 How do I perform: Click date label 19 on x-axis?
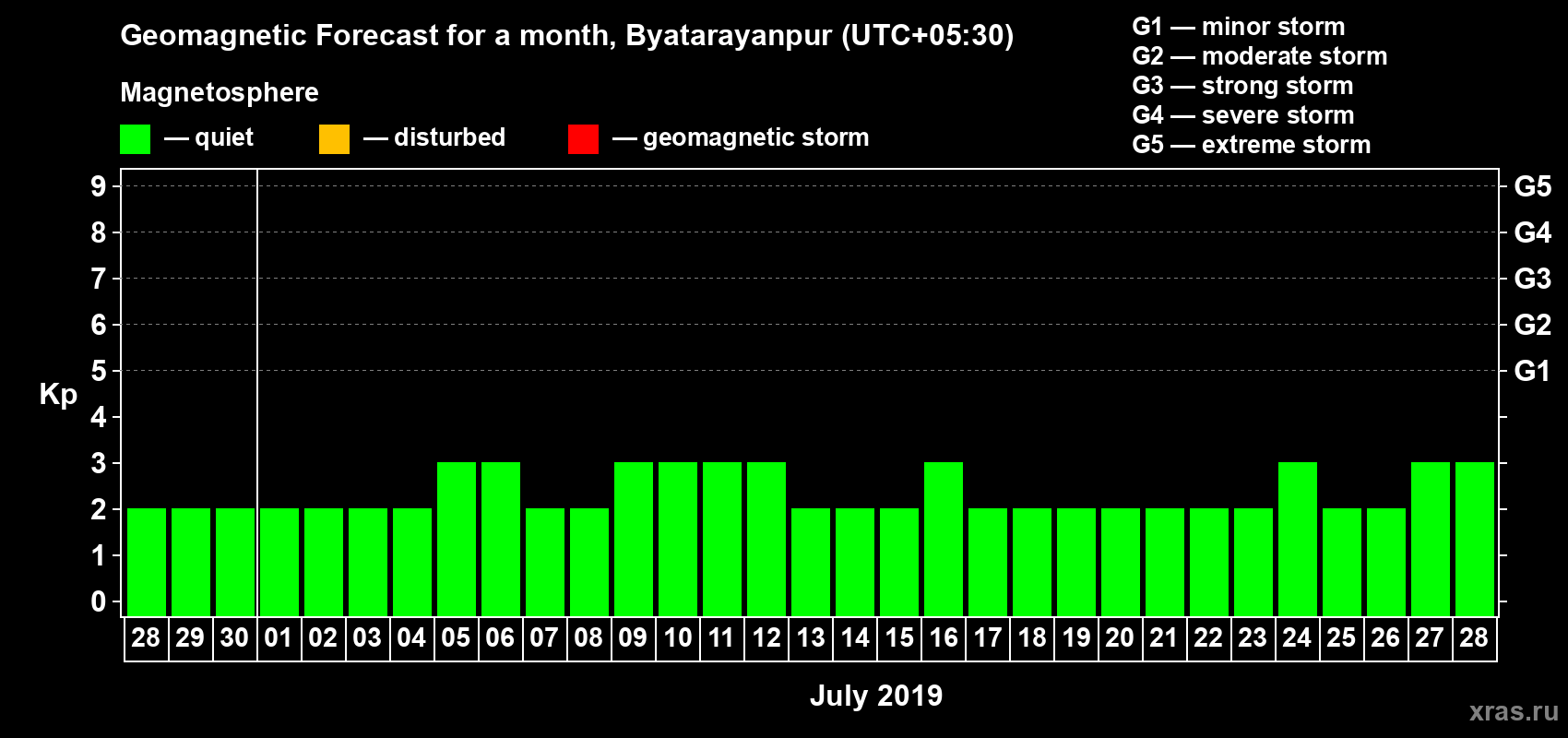tap(1076, 638)
